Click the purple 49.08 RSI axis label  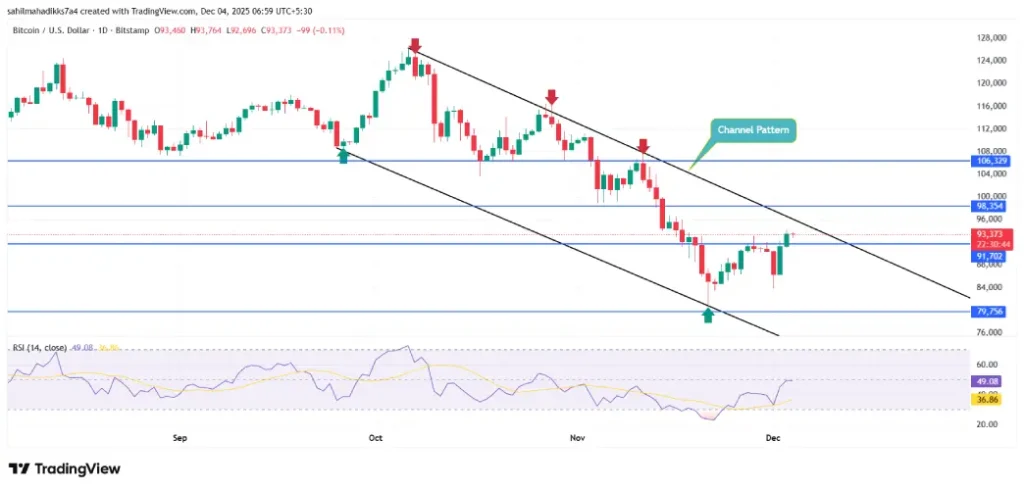(988, 381)
